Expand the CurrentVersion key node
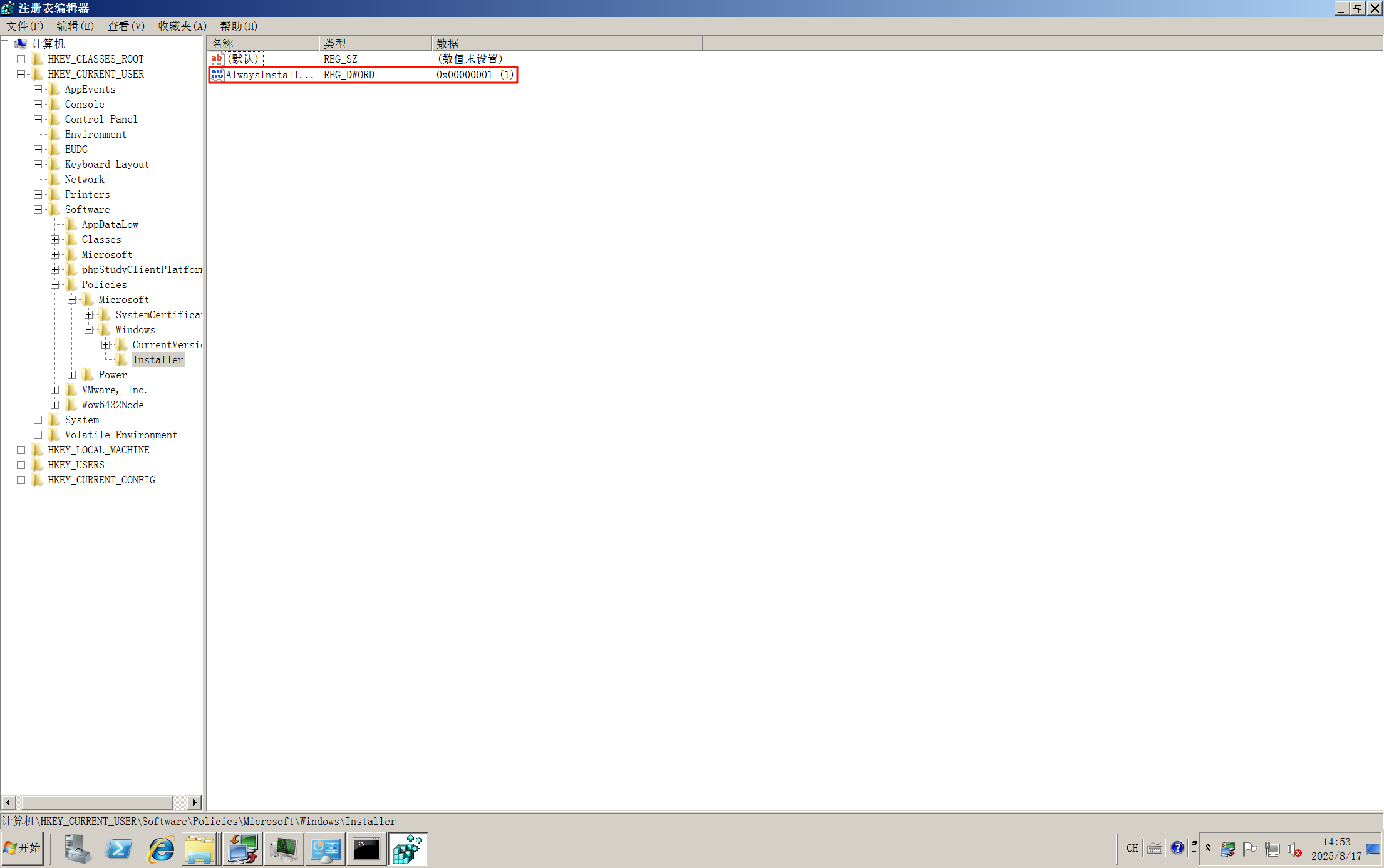This screenshot has height=868, width=1384. 106,344
